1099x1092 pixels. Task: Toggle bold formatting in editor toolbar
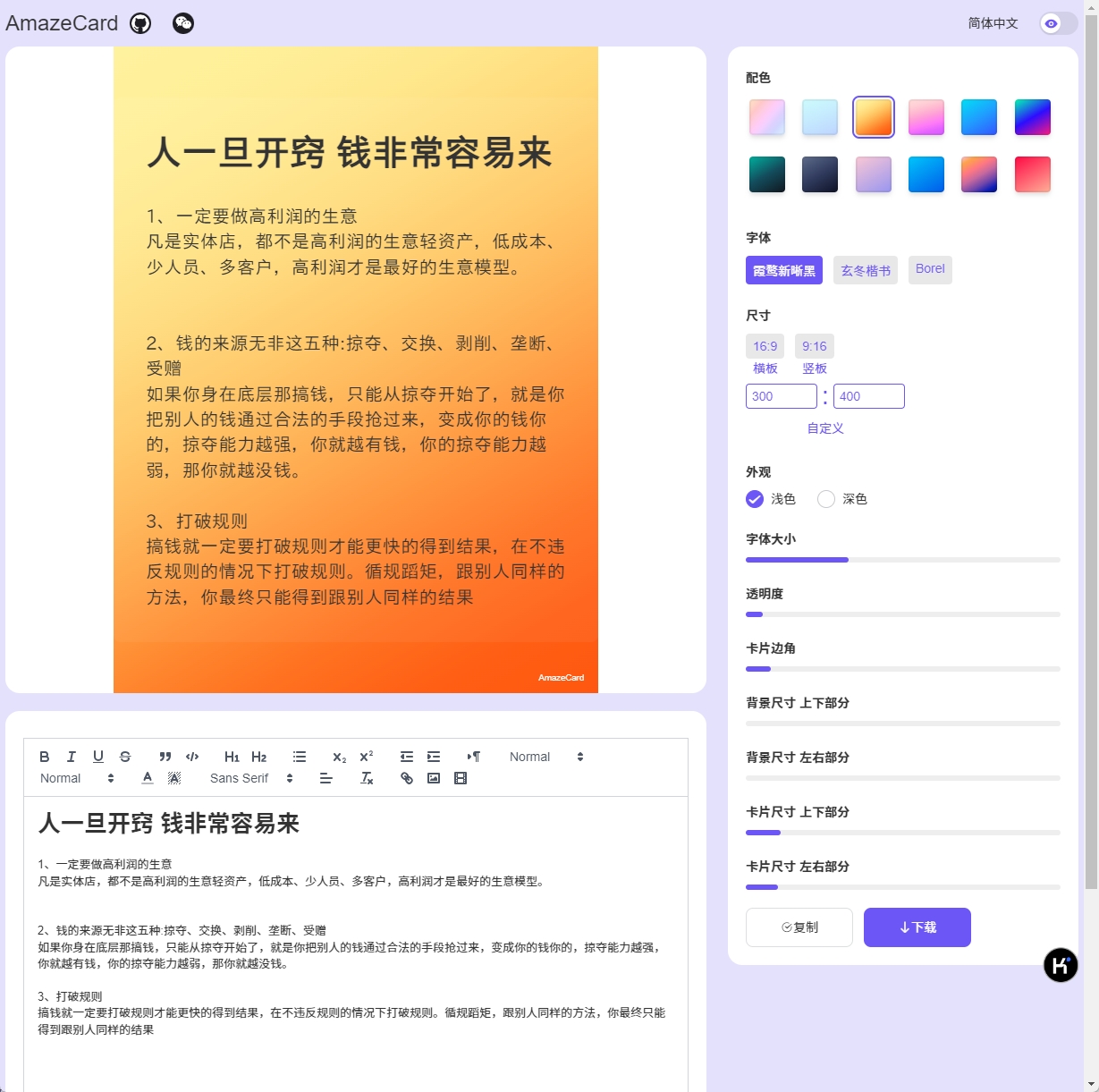[45, 757]
